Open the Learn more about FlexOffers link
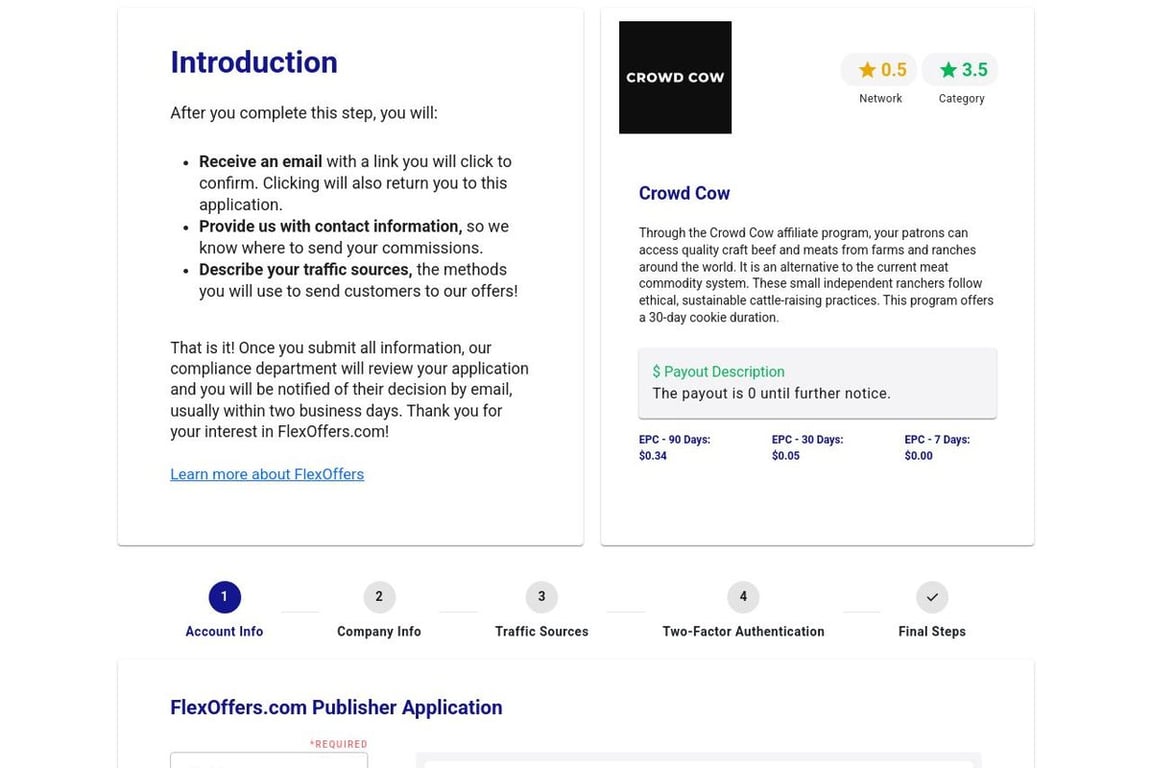 coord(267,474)
